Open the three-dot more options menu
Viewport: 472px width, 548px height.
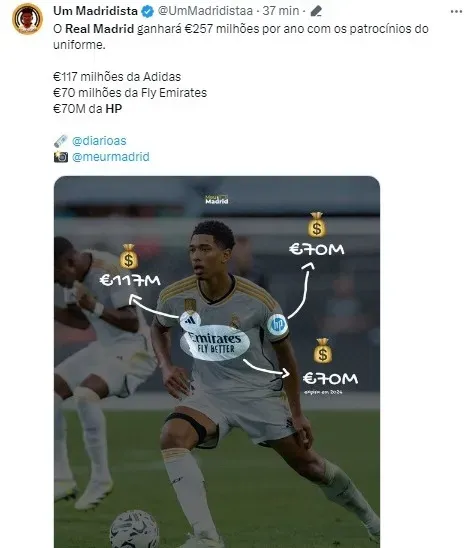tap(456, 12)
